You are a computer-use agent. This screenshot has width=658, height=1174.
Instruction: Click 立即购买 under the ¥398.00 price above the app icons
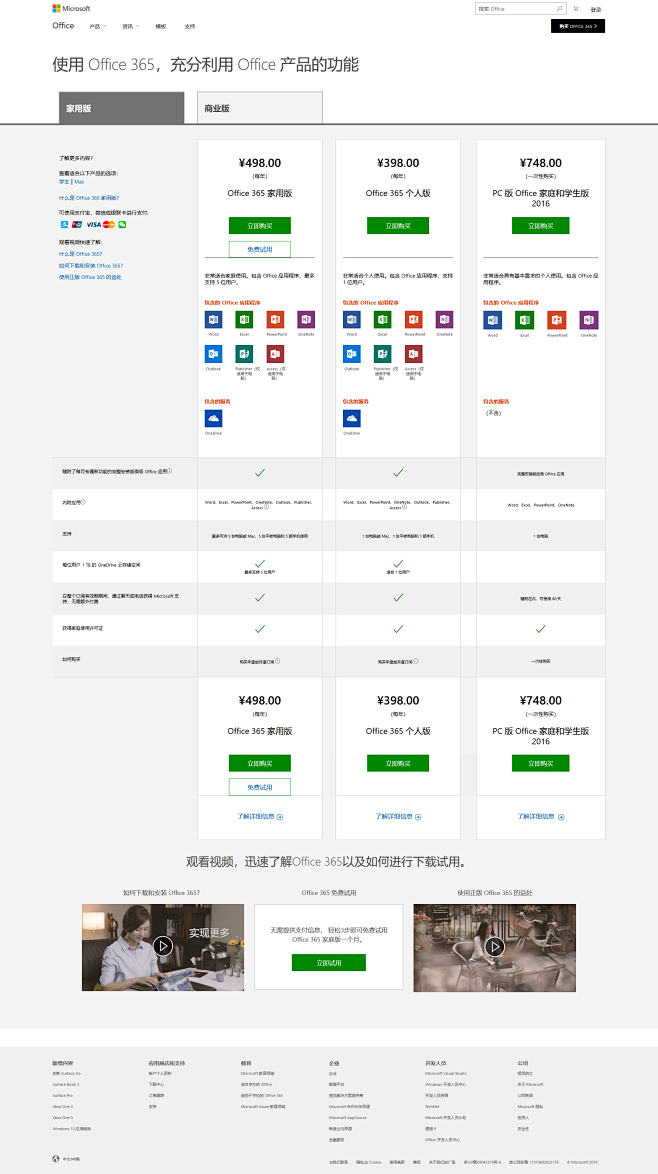click(397, 225)
